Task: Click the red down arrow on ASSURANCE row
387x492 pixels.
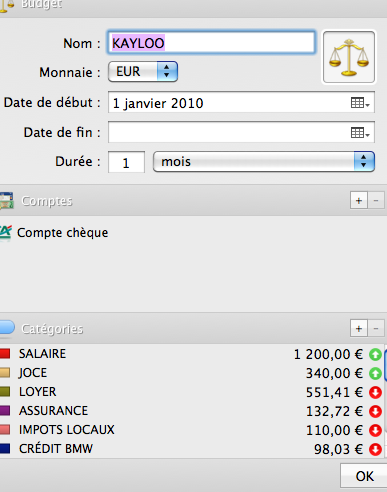Action: pyautogui.click(x=375, y=411)
